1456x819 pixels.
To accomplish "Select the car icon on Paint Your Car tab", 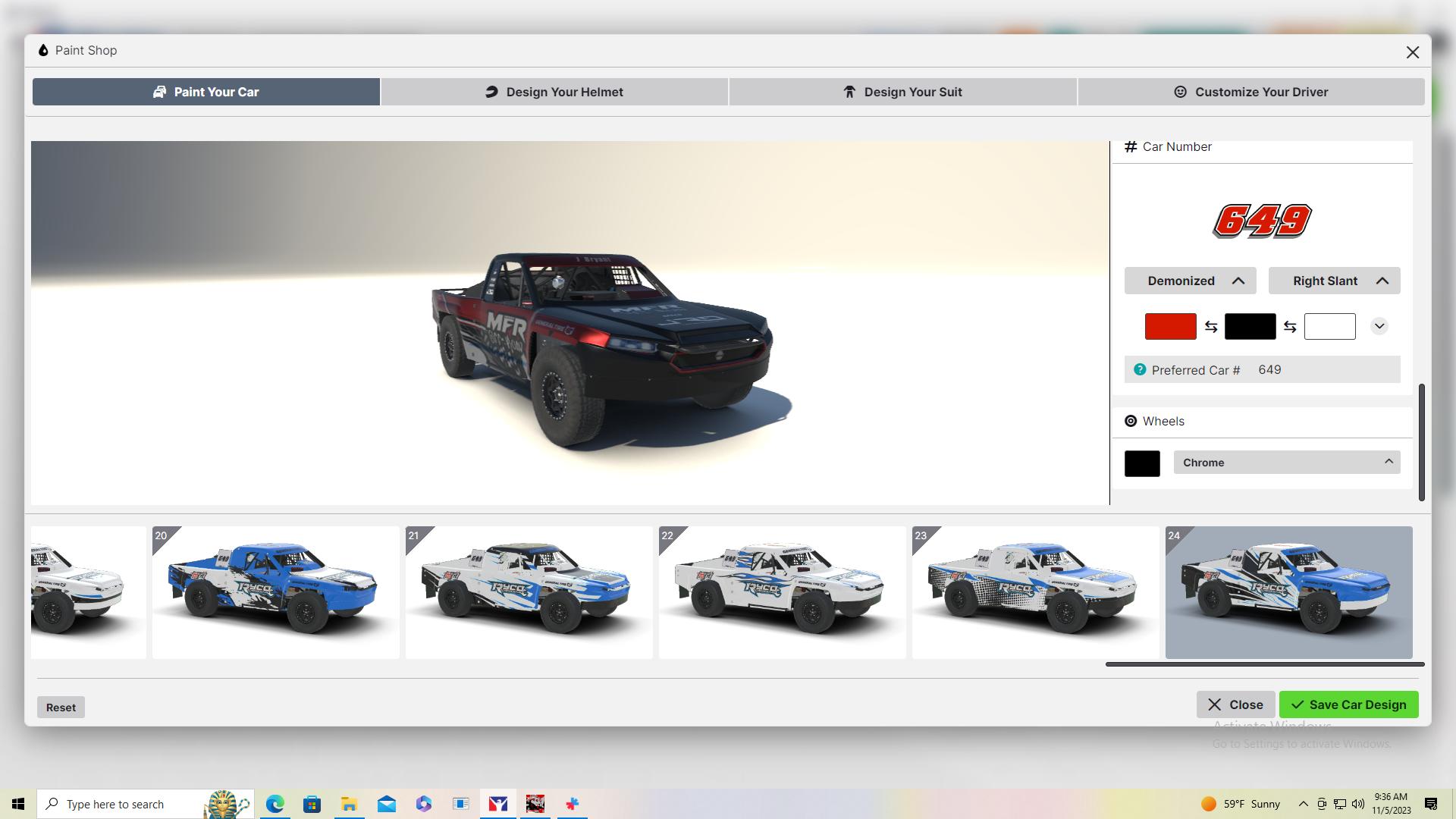I will [159, 92].
